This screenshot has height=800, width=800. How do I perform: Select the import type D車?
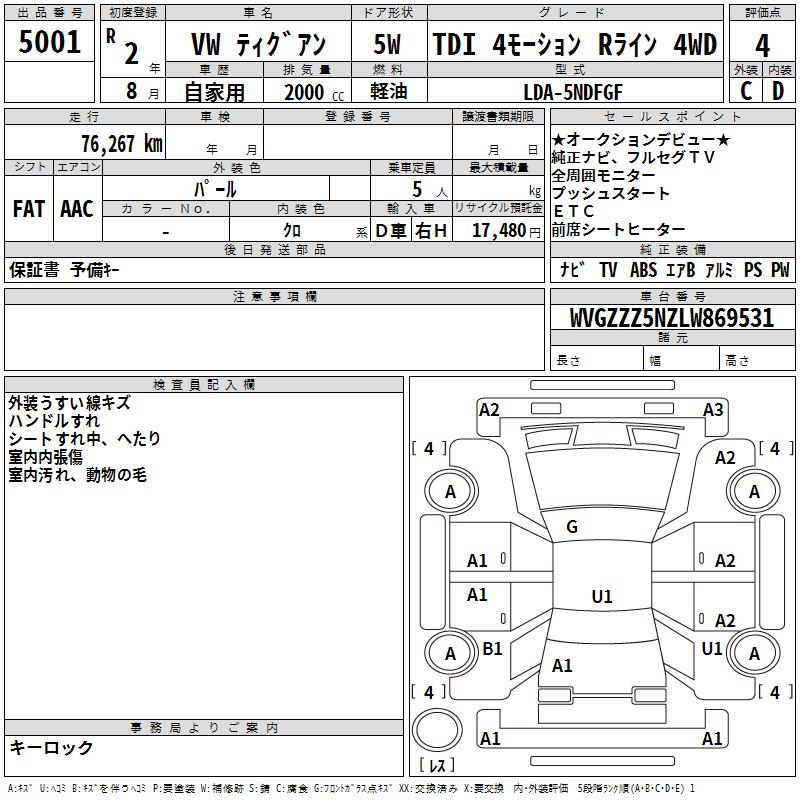coord(391,231)
